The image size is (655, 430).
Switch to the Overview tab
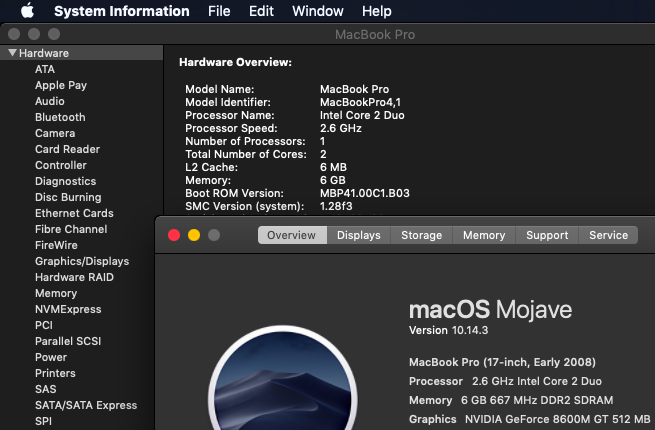point(292,235)
